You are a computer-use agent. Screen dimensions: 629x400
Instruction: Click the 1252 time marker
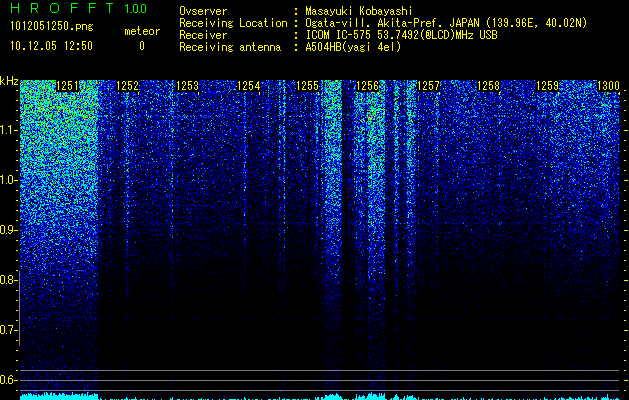tap(128, 86)
